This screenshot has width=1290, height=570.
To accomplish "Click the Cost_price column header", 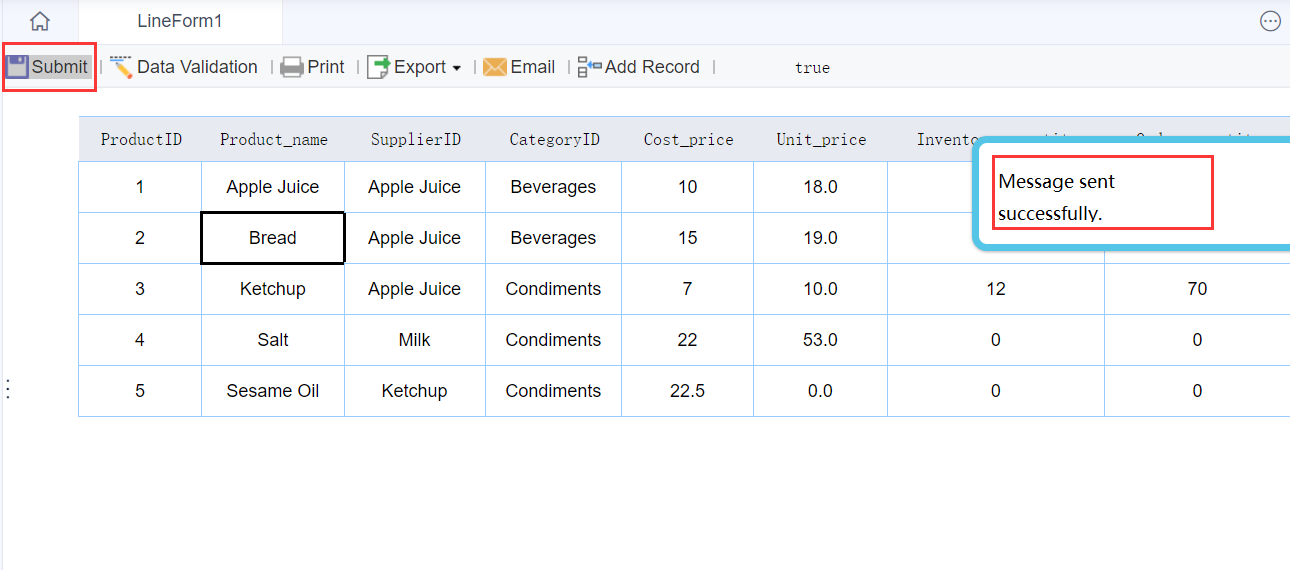I will (x=688, y=139).
